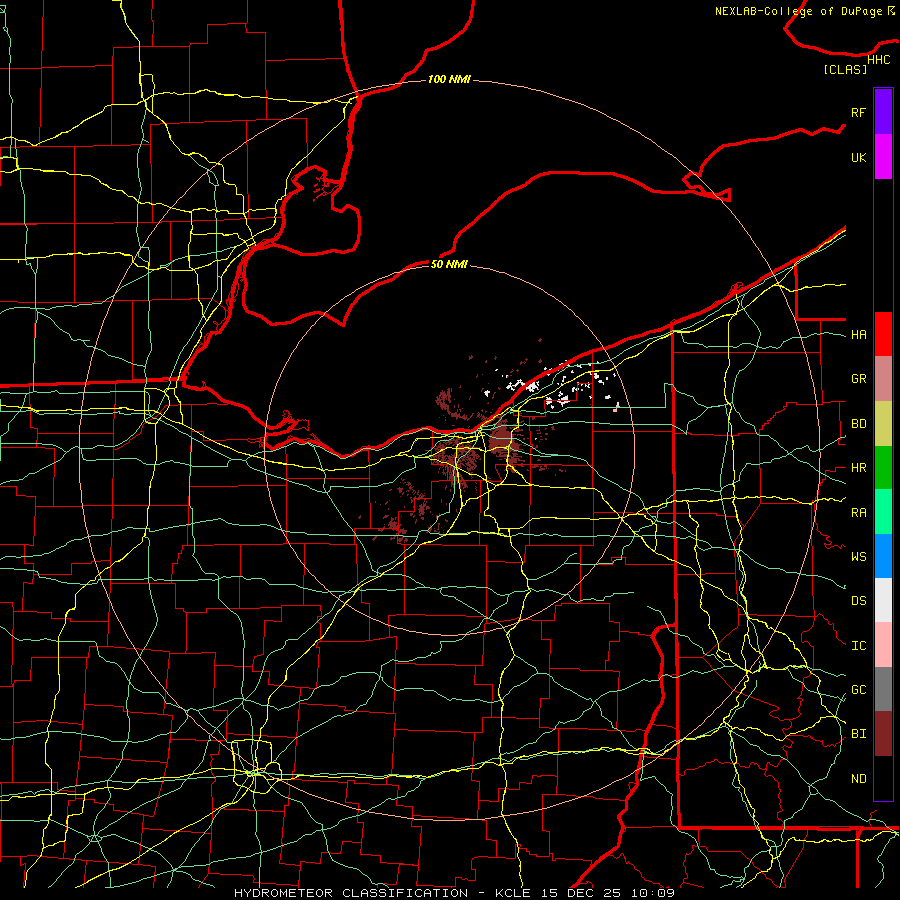Click the 100 NMI range ring label
This screenshot has height=900, width=900.
449,79
